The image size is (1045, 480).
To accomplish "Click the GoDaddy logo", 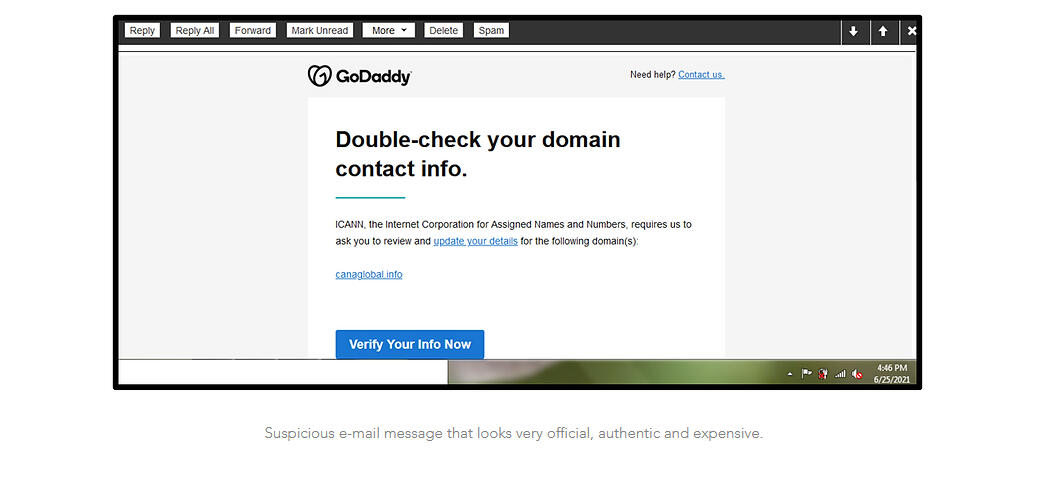I will tap(359, 75).
